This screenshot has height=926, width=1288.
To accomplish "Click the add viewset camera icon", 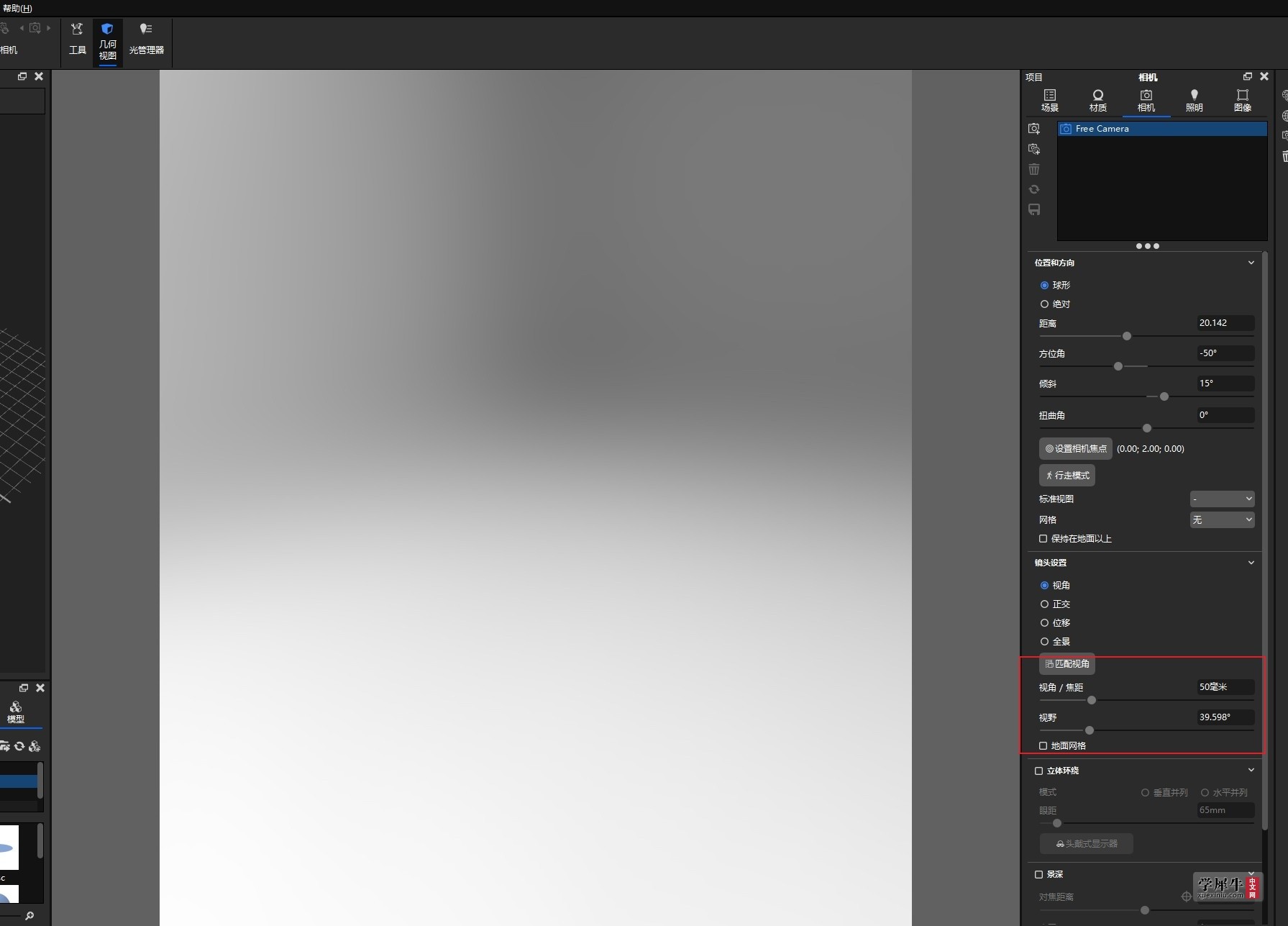I will 1034,149.
